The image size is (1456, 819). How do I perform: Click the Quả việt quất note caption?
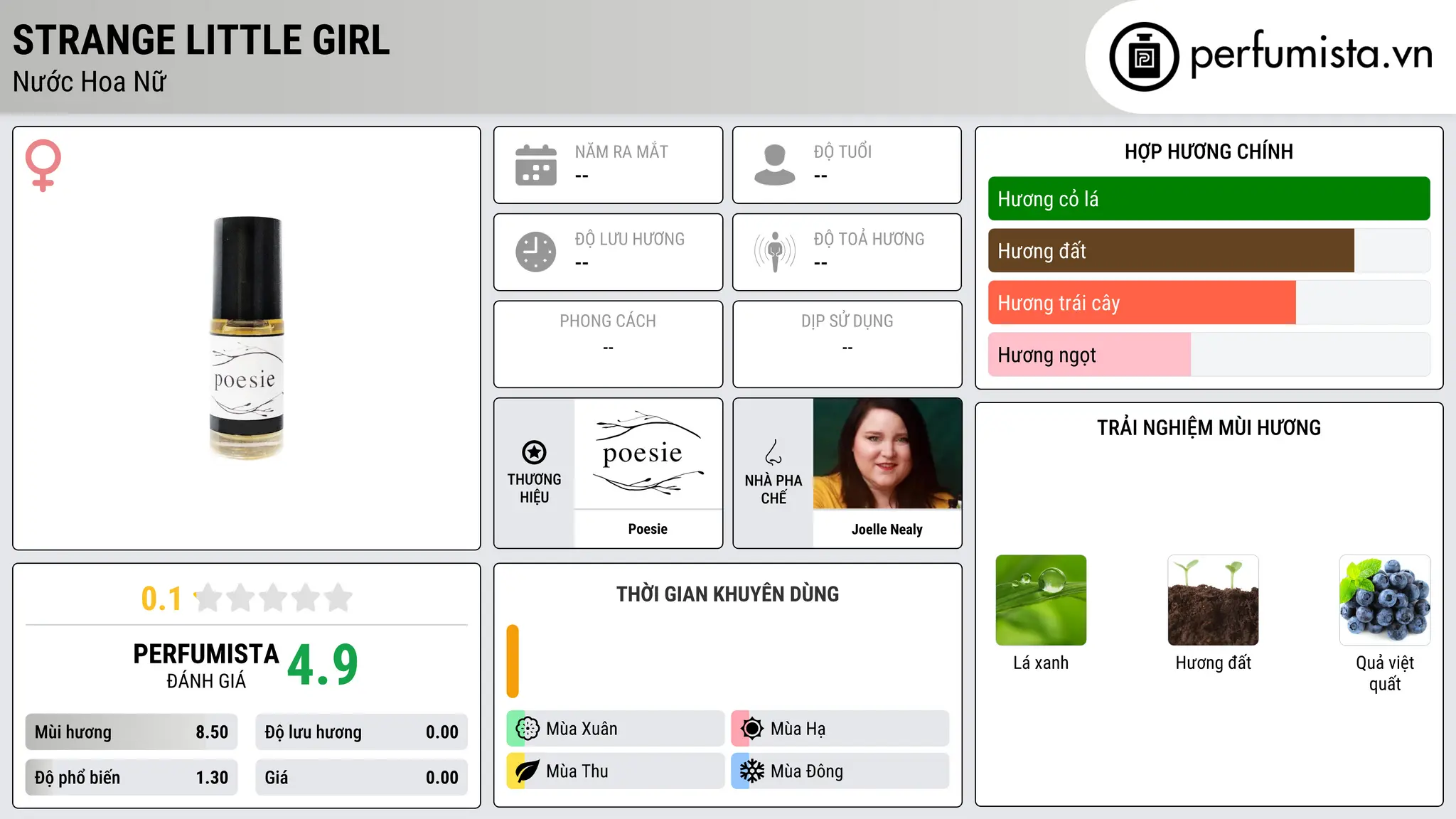tap(1385, 673)
